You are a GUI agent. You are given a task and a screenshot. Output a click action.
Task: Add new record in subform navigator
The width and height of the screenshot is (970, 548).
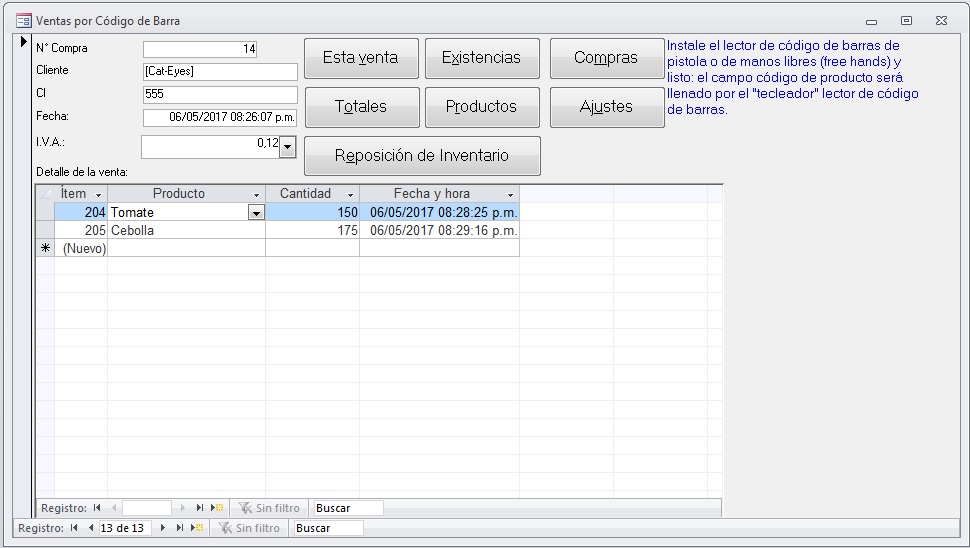click(x=217, y=508)
